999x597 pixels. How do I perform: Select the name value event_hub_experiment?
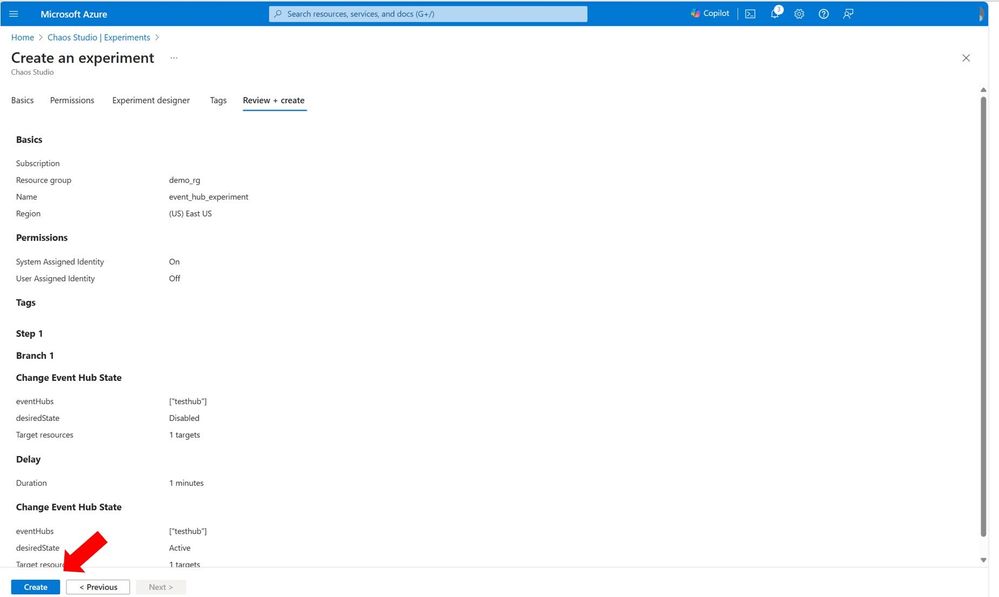click(208, 197)
